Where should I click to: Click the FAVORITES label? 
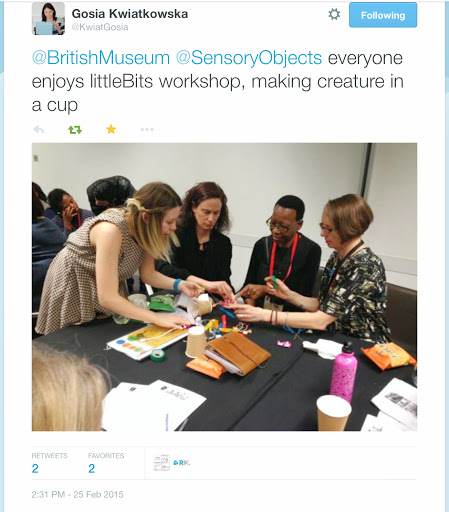coord(106,456)
